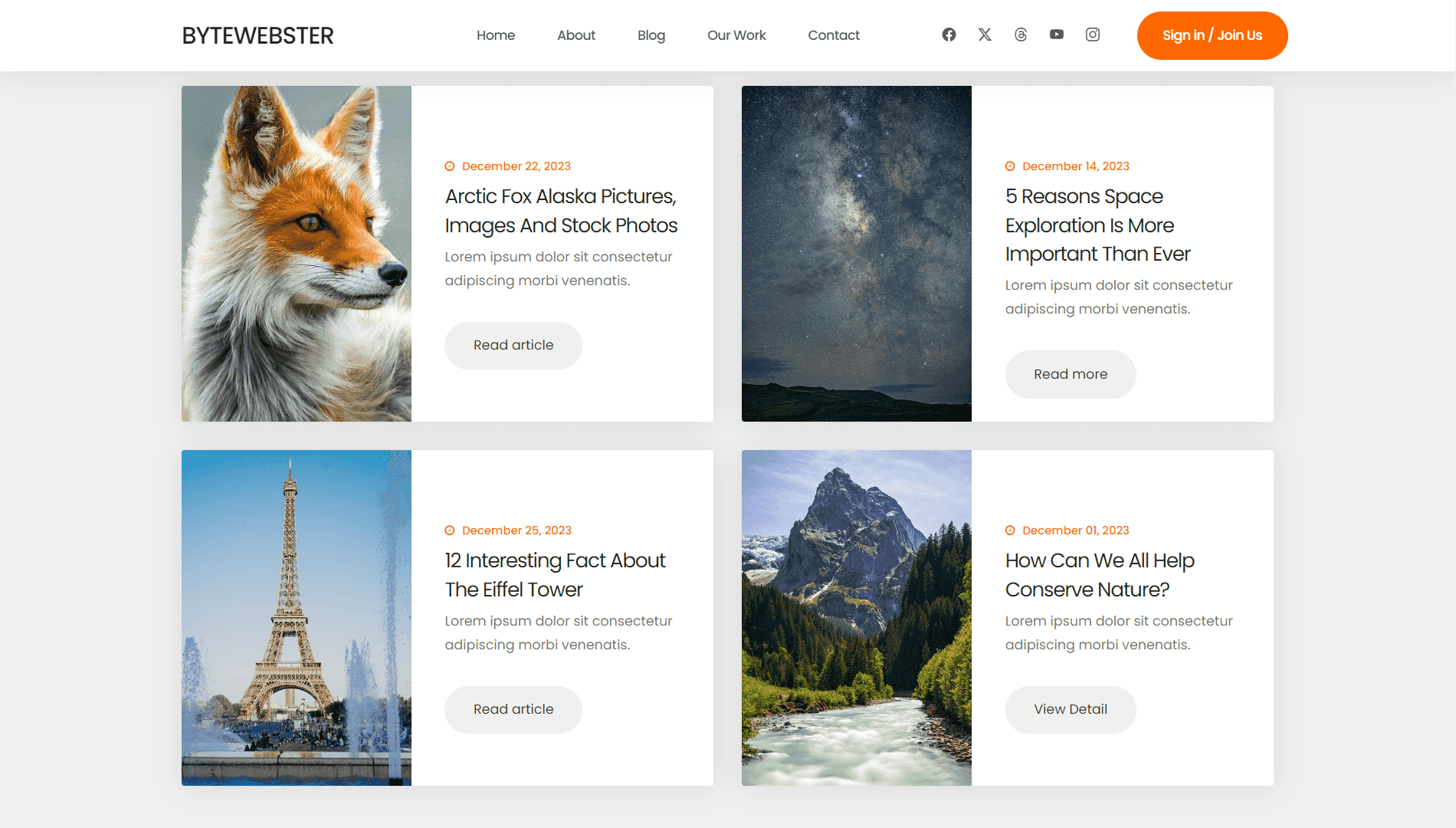The height and width of the screenshot is (828, 1456).
Task: Click View Detail on Conserve Nature post
Action: pyautogui.click(x=1071, y=710)
